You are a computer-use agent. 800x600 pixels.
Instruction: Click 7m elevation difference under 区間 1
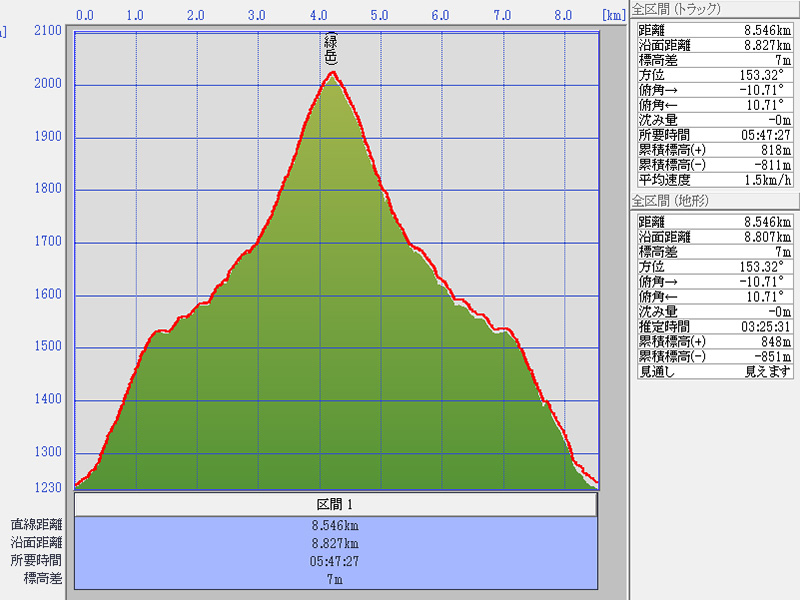point(335,579)
